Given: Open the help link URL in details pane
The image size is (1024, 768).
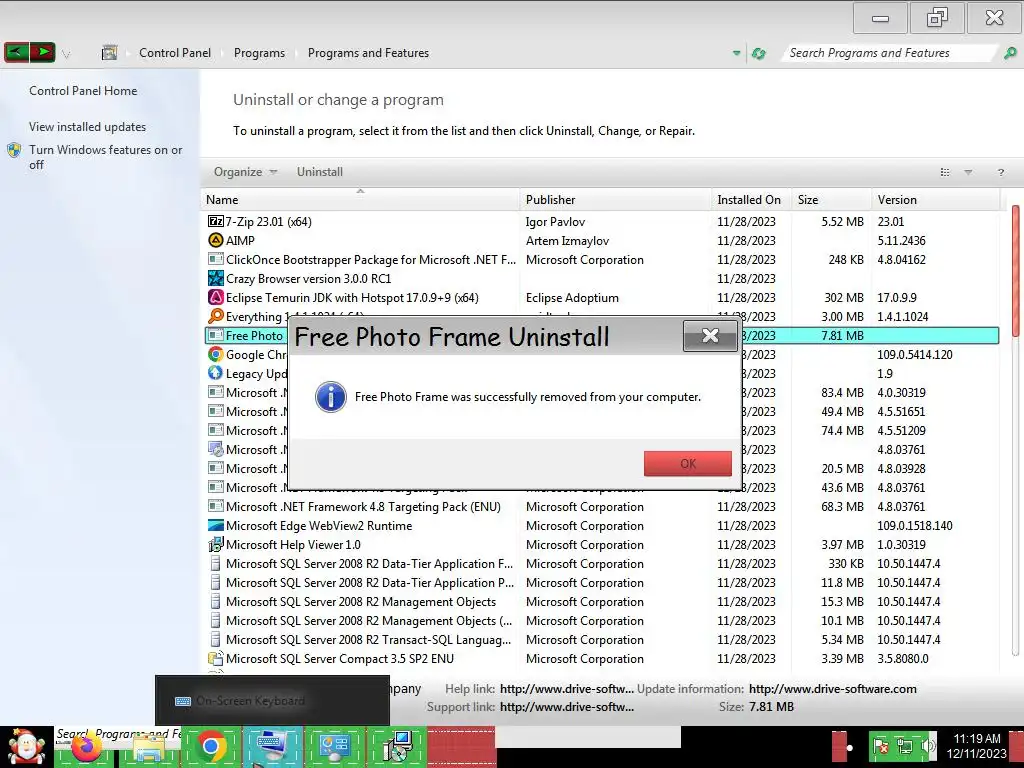Looking at the screenshot, I should (566, 688).
